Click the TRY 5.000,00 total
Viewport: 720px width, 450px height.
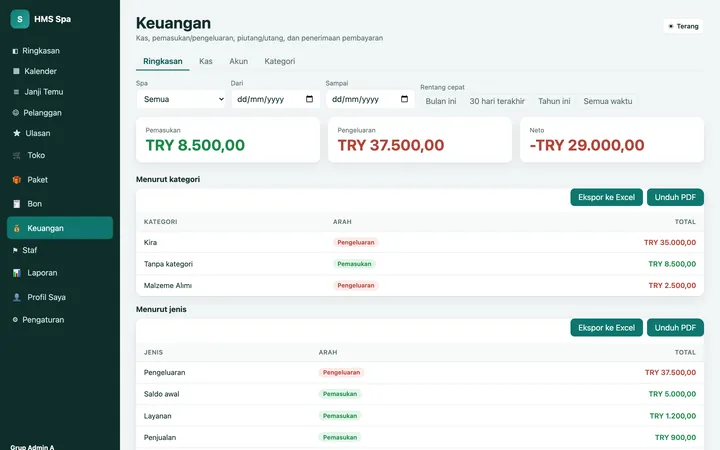click(672, 394)
